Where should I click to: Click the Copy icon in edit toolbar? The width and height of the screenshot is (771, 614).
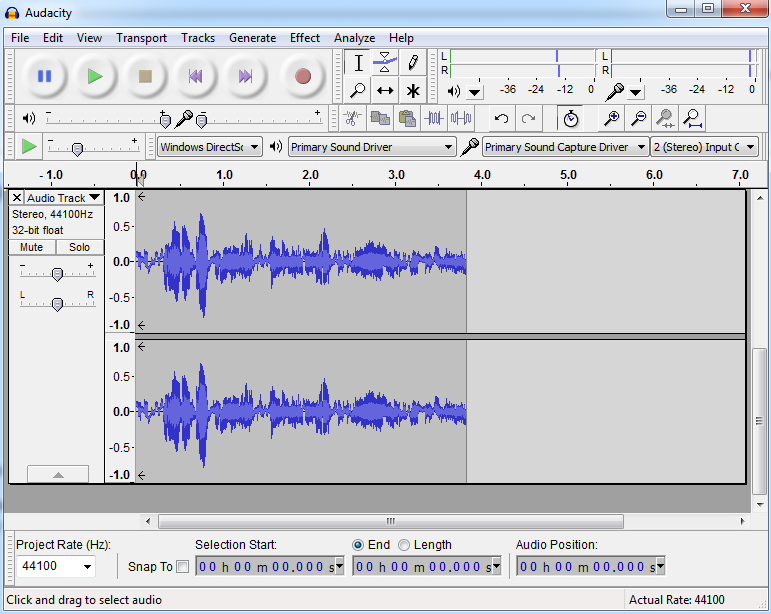click(x=380, y=118)
